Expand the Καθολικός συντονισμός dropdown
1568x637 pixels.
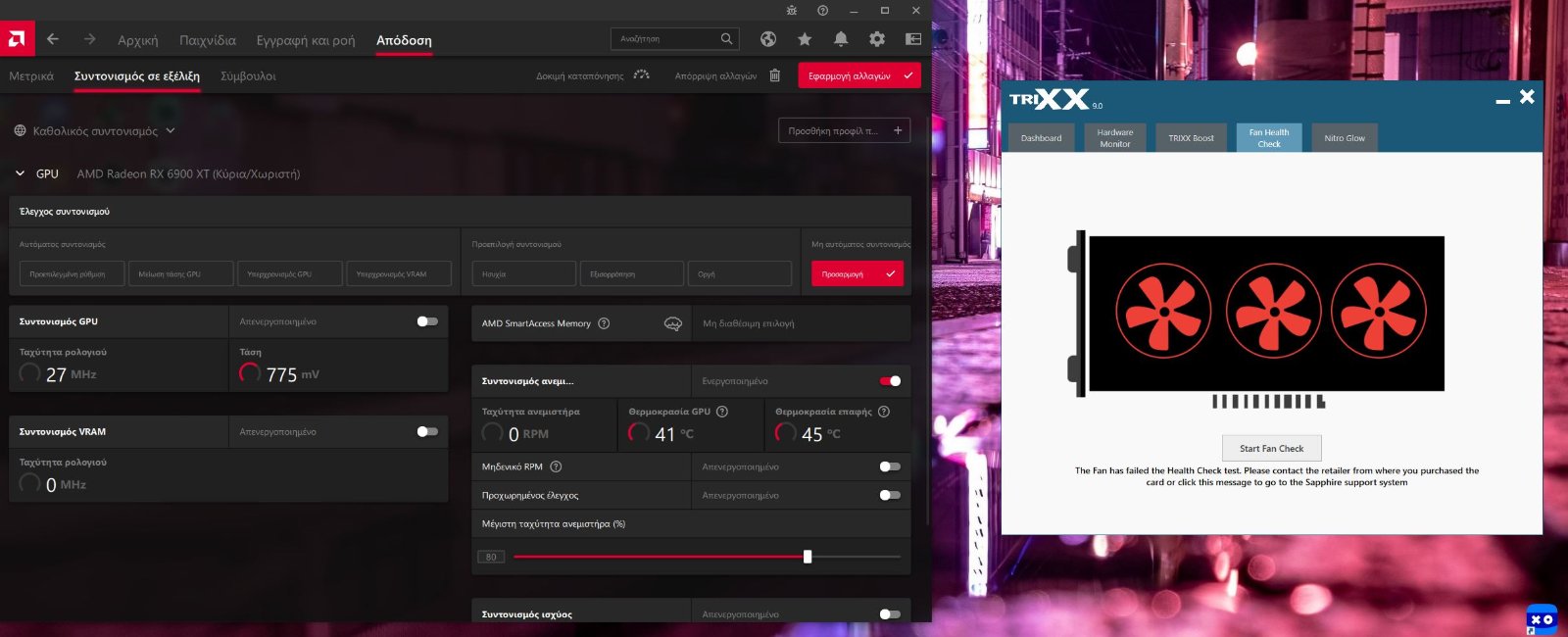(x=171, y=130)
